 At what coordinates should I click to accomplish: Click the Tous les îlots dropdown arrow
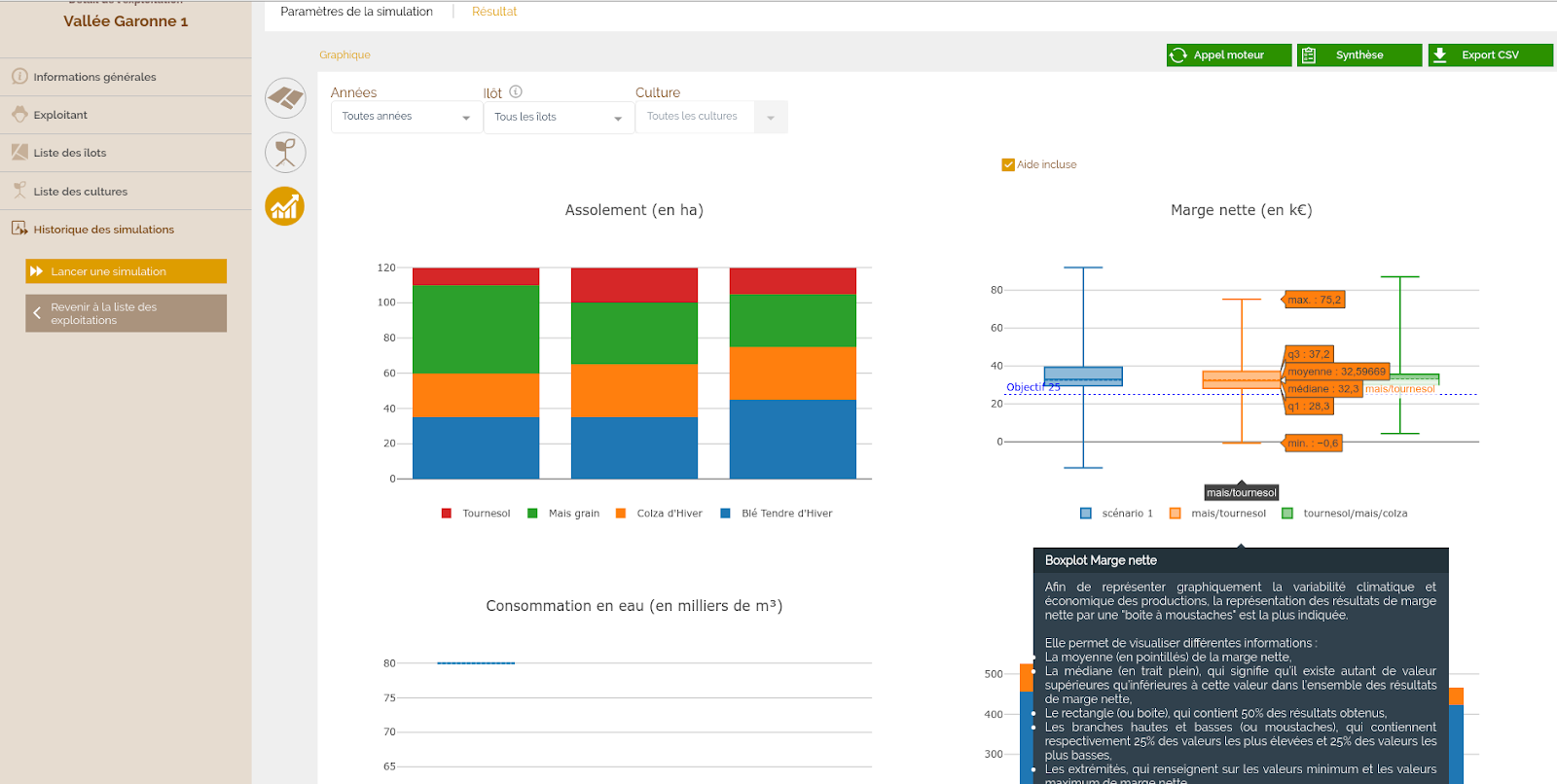click(x=618, y=118)
